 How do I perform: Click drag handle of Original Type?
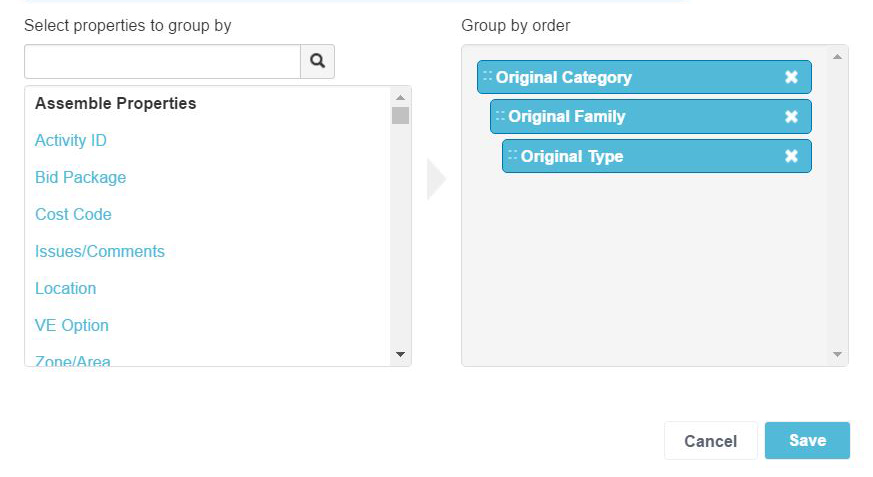click(512, 155)
